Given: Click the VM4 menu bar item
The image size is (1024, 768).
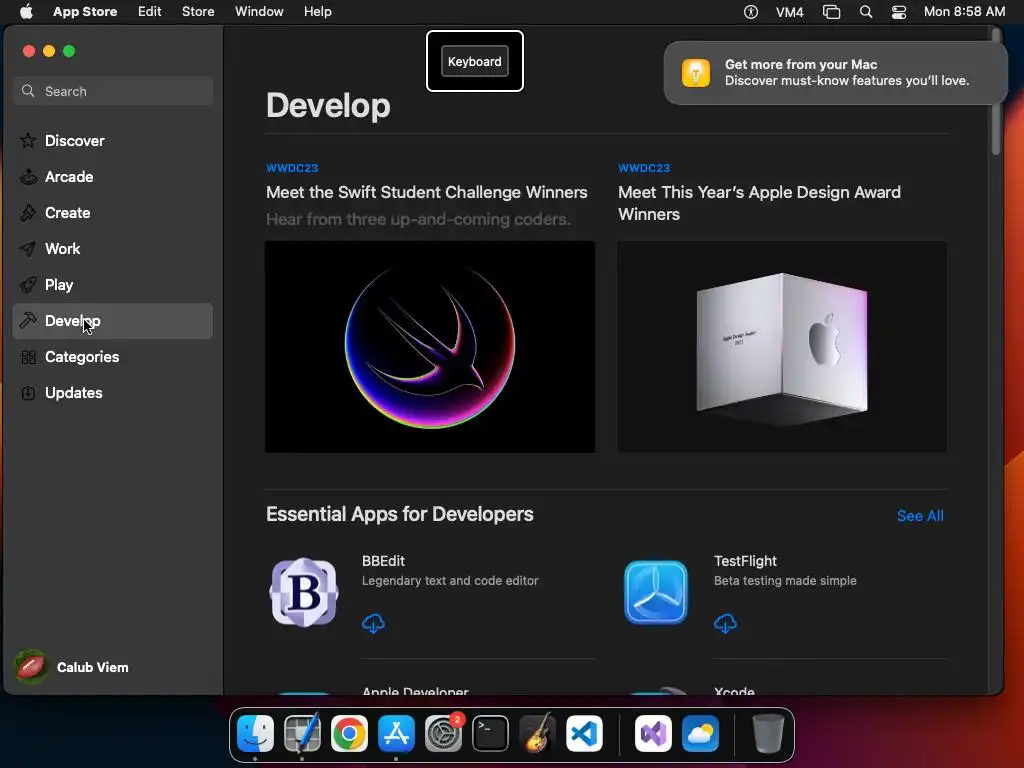Looking at the screenshot, I should (x=790, y=12).
